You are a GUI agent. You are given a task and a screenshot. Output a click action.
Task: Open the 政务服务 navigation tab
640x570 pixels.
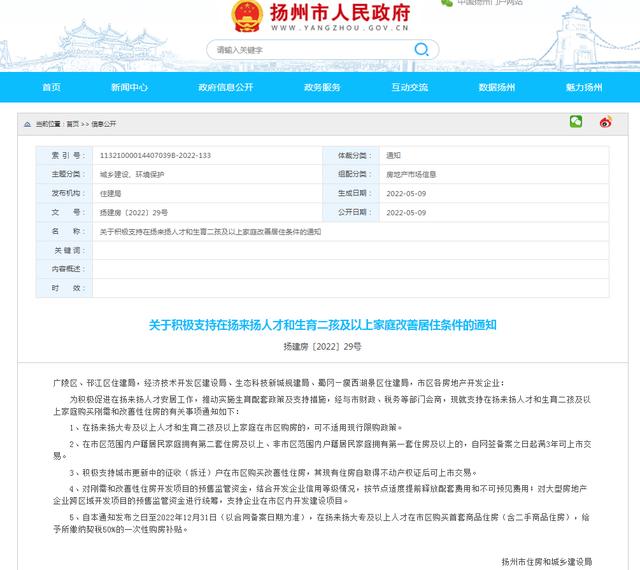322,87
